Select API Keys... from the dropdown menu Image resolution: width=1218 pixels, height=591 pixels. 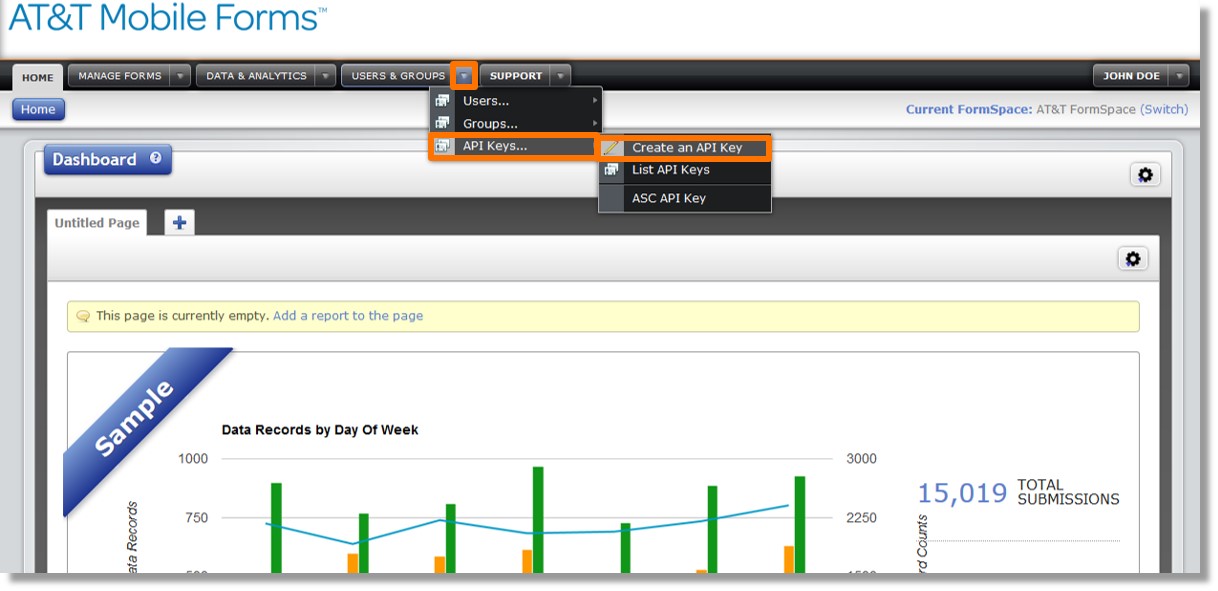[516, 147]
